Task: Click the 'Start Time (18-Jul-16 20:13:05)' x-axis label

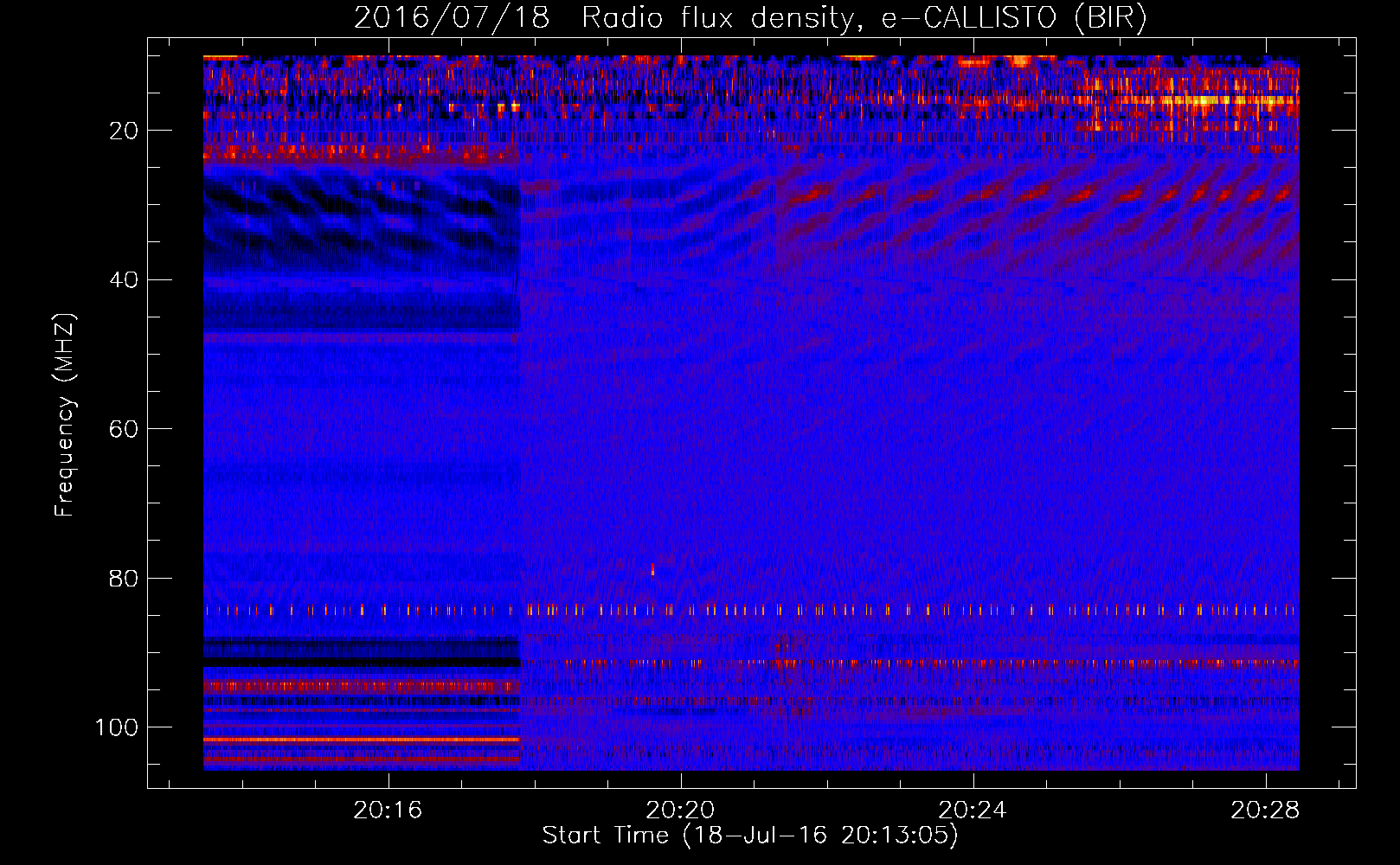Action: click(x=750, y=836)
